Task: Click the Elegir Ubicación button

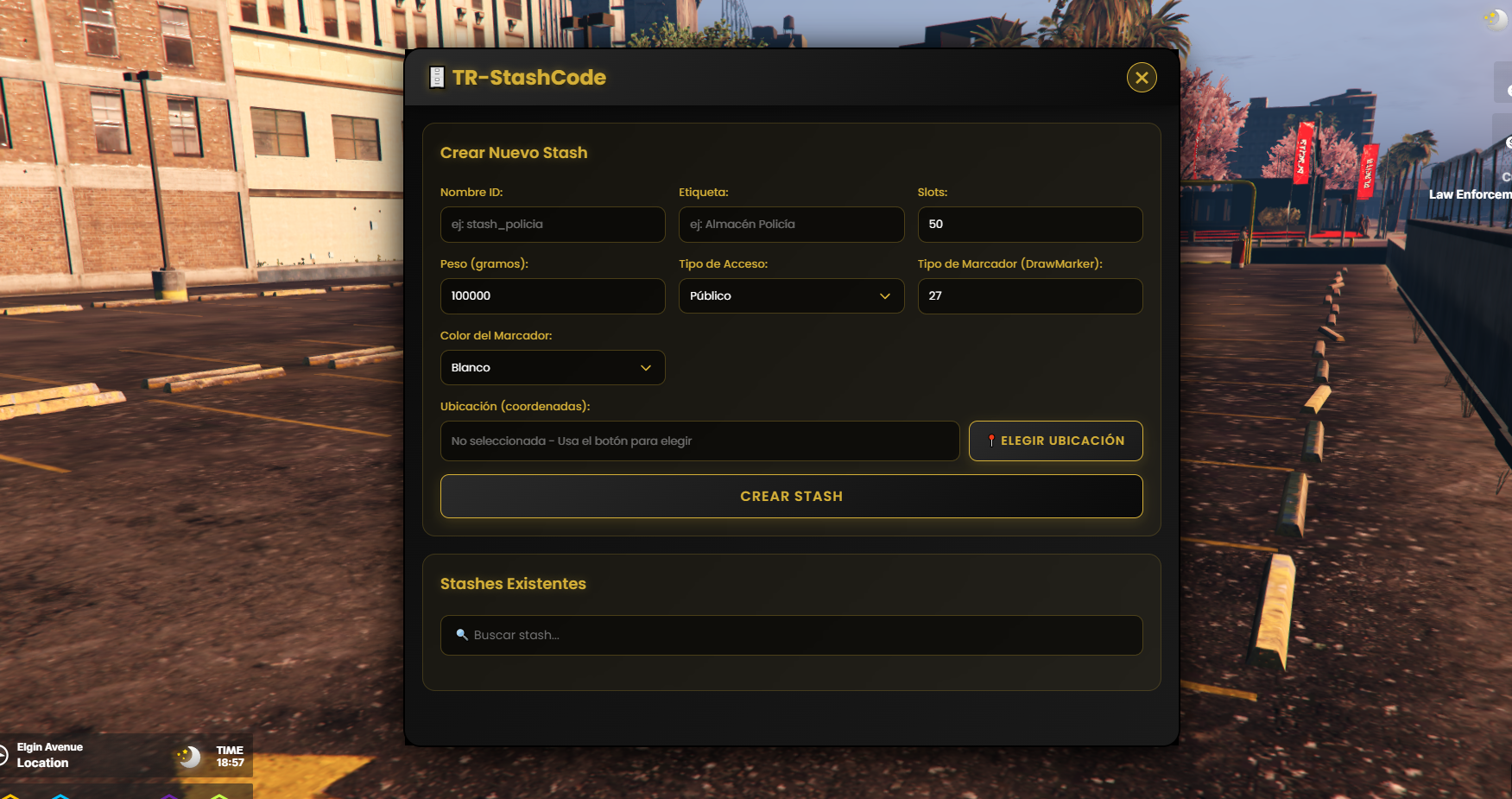Action: (x=1056, y=441)
